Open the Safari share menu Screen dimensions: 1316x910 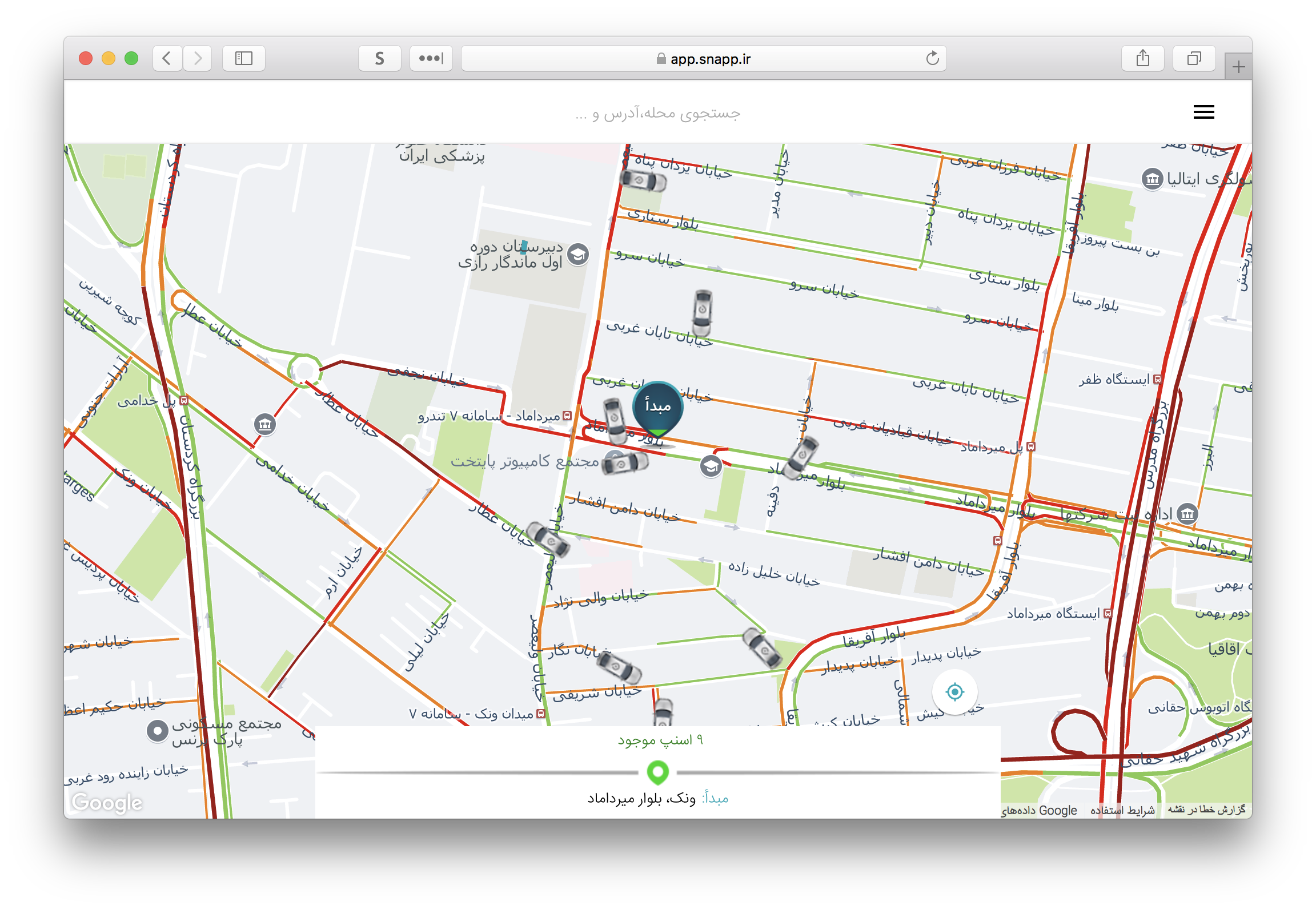tap(1143, 58)
